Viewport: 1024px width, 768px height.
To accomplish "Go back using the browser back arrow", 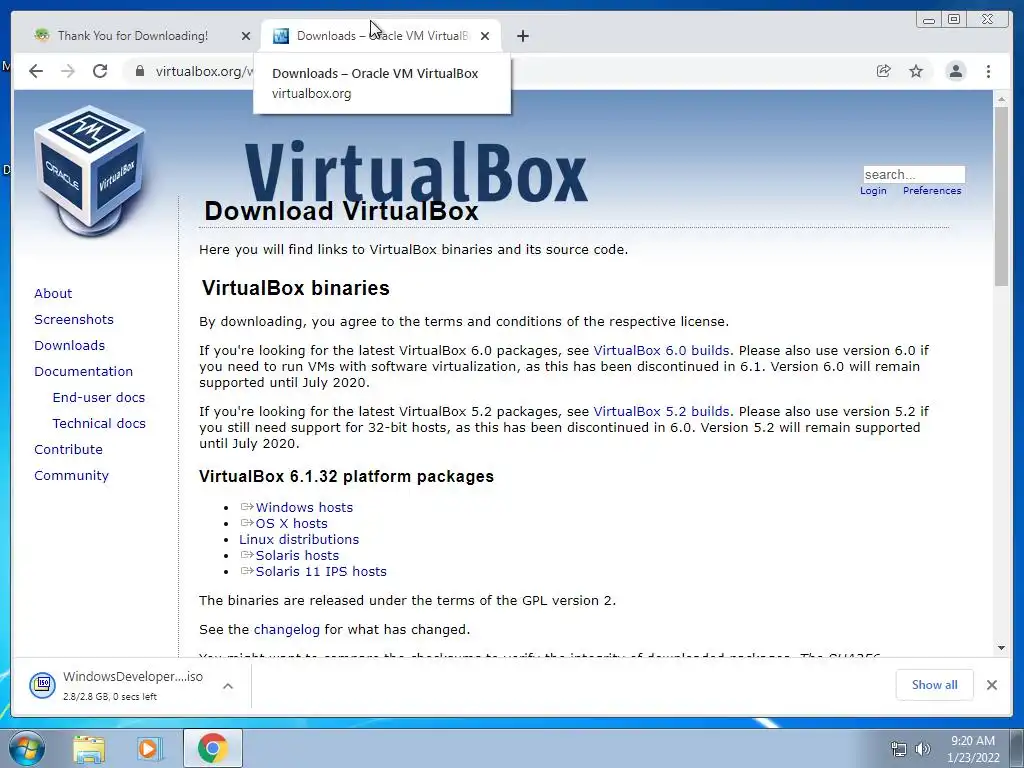I will point(36,71).
